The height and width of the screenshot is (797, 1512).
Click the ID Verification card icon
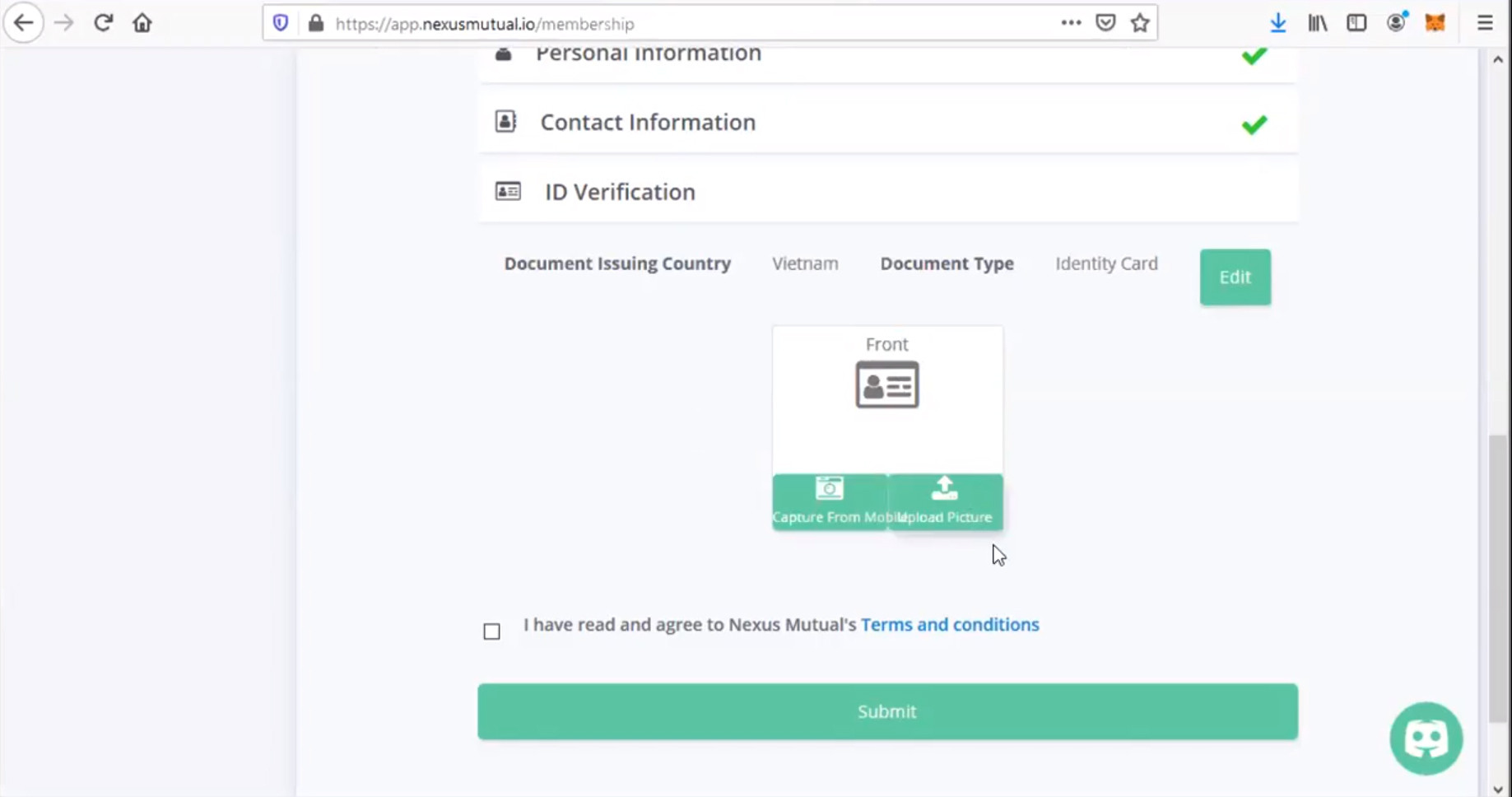tap(508, 192)
